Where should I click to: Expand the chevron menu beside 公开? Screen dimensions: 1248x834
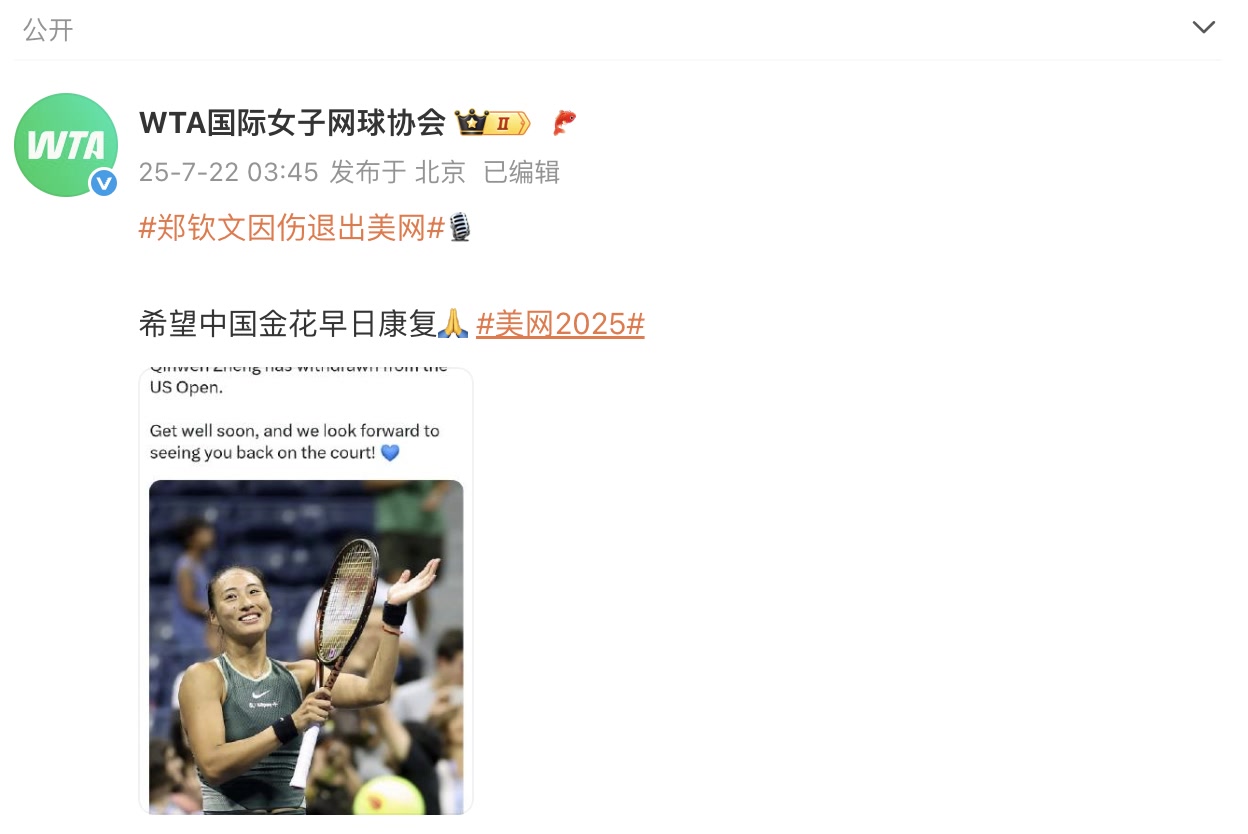coord(1203,27)
